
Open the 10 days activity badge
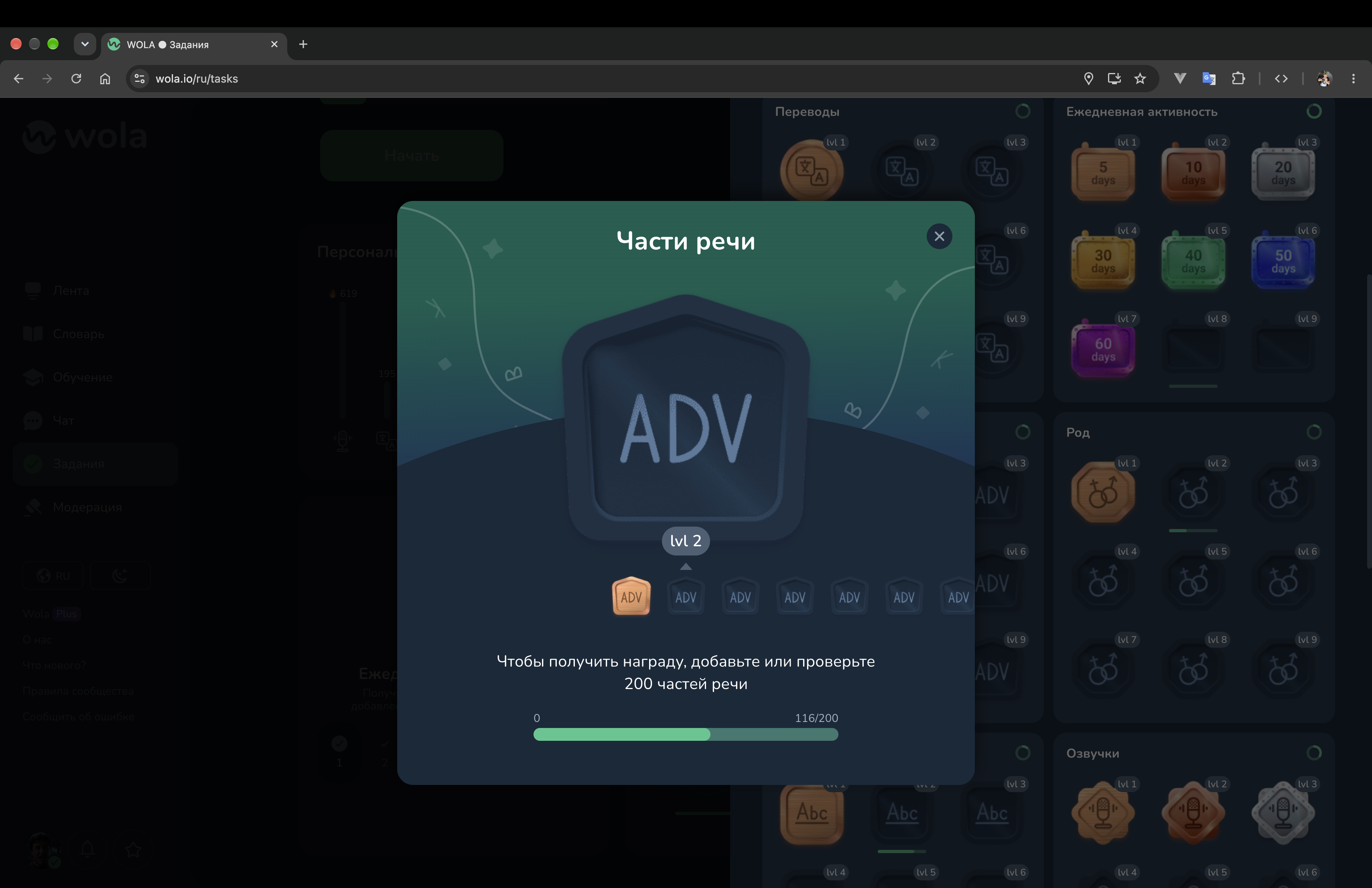tap(1193, 172)
